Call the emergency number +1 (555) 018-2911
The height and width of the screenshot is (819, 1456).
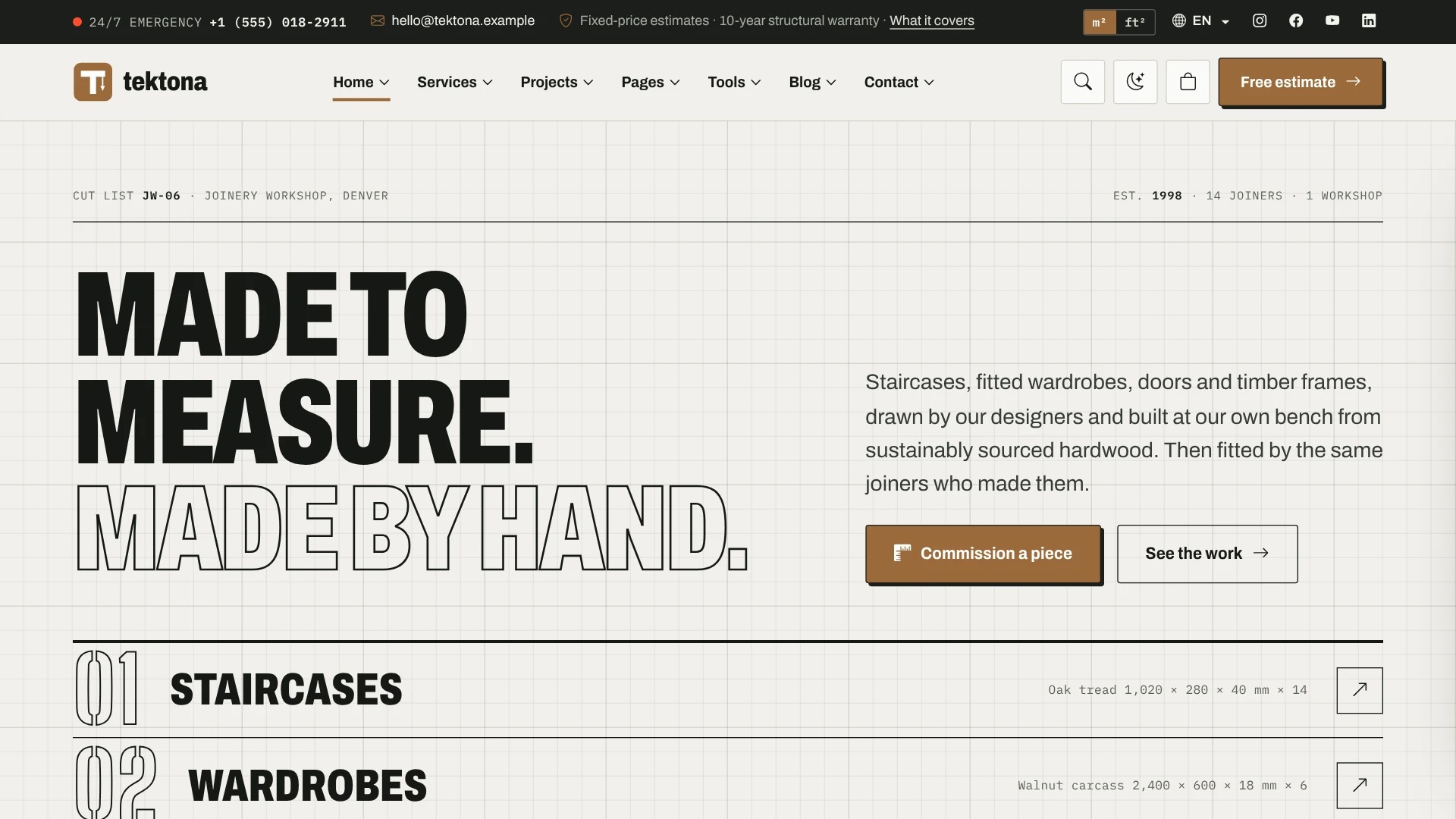278,23
